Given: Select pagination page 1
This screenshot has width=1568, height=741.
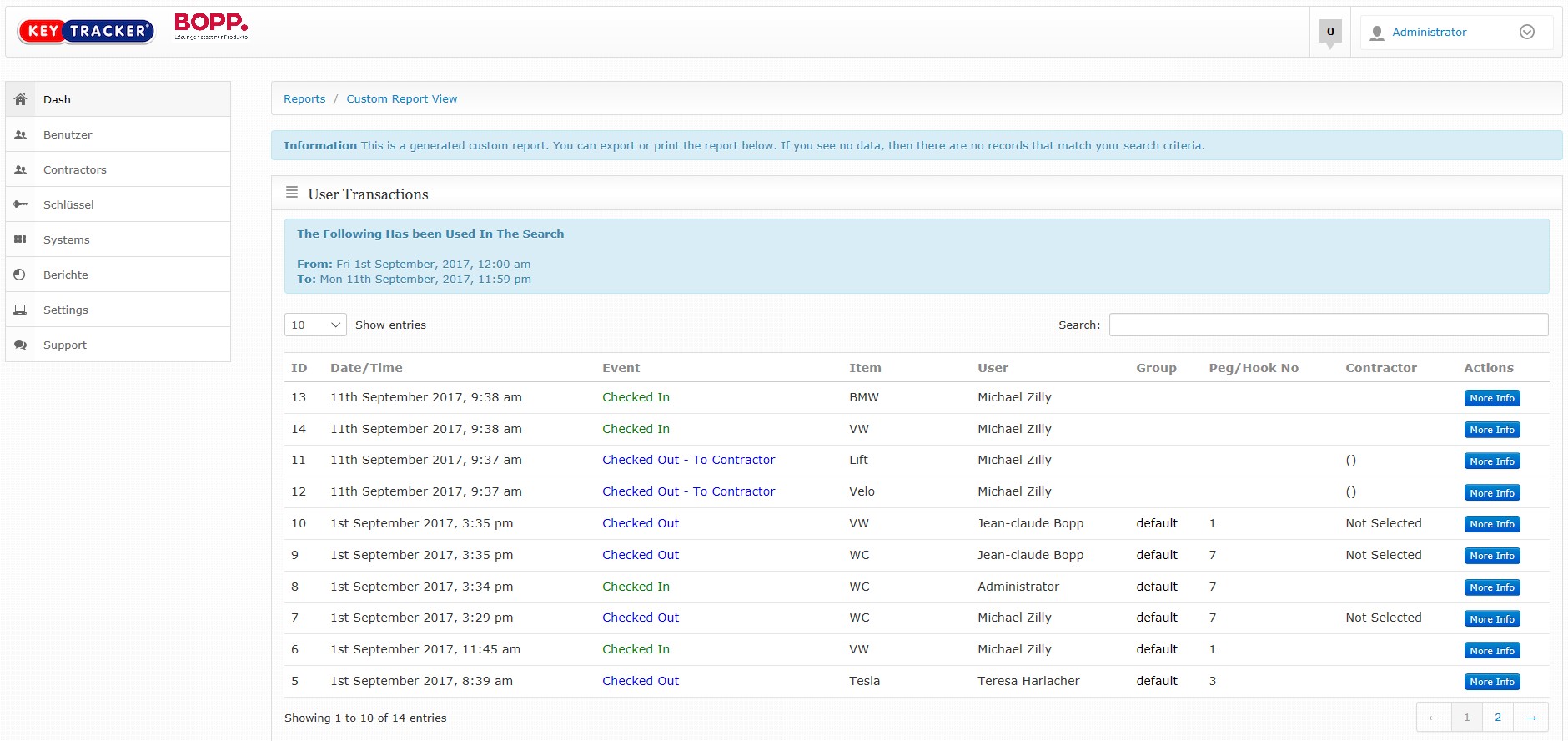Looking at the screenshot, I should click(1467, 718).
